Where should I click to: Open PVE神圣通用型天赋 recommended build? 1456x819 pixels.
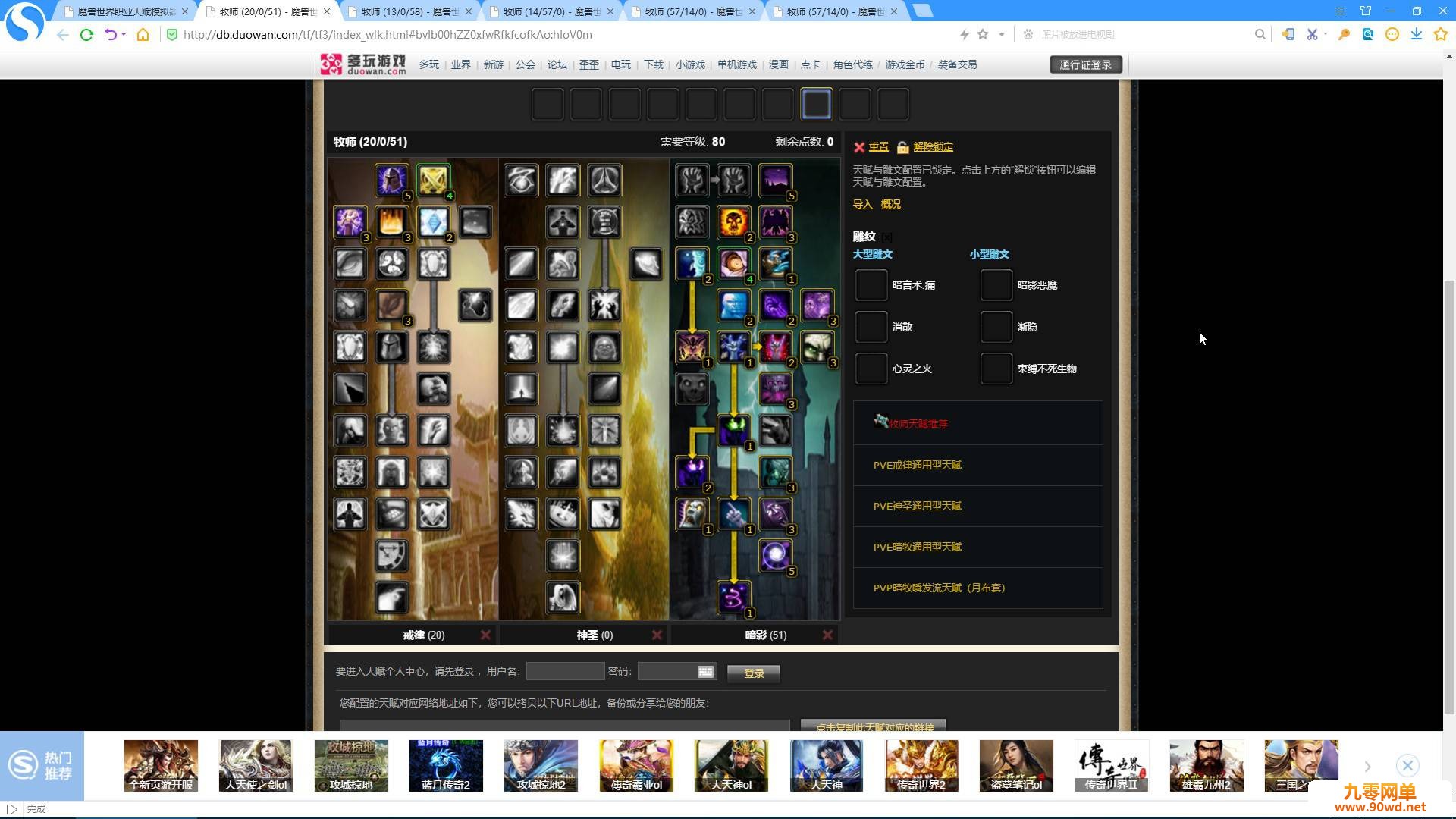point(917,506)
